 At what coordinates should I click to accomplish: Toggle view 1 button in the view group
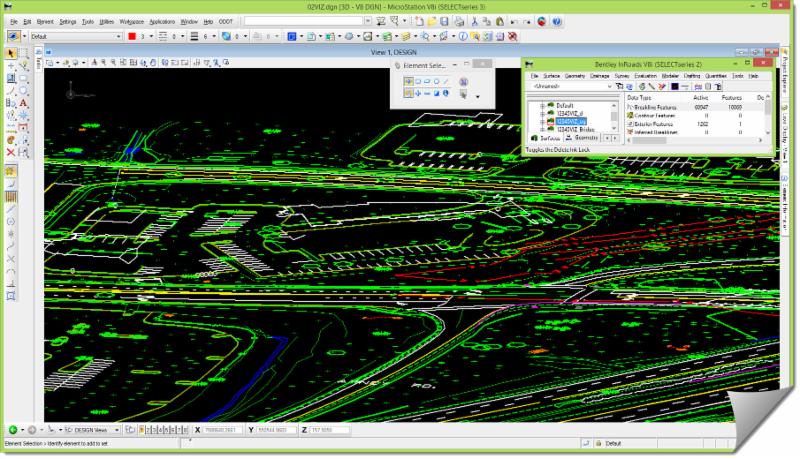tap(142, 430)
